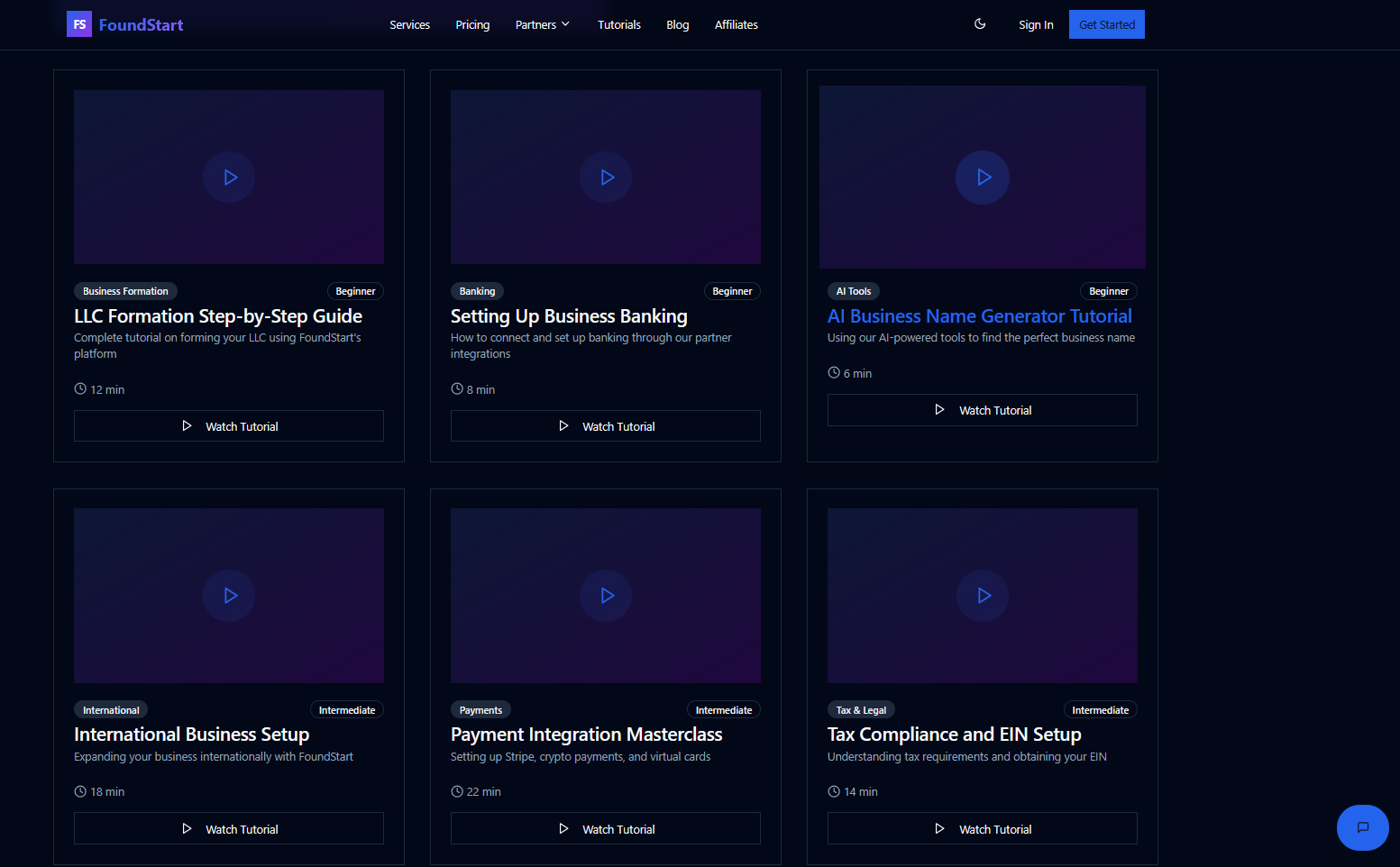
Task: Select the AI Tools category tag
Action: [854, 291]
